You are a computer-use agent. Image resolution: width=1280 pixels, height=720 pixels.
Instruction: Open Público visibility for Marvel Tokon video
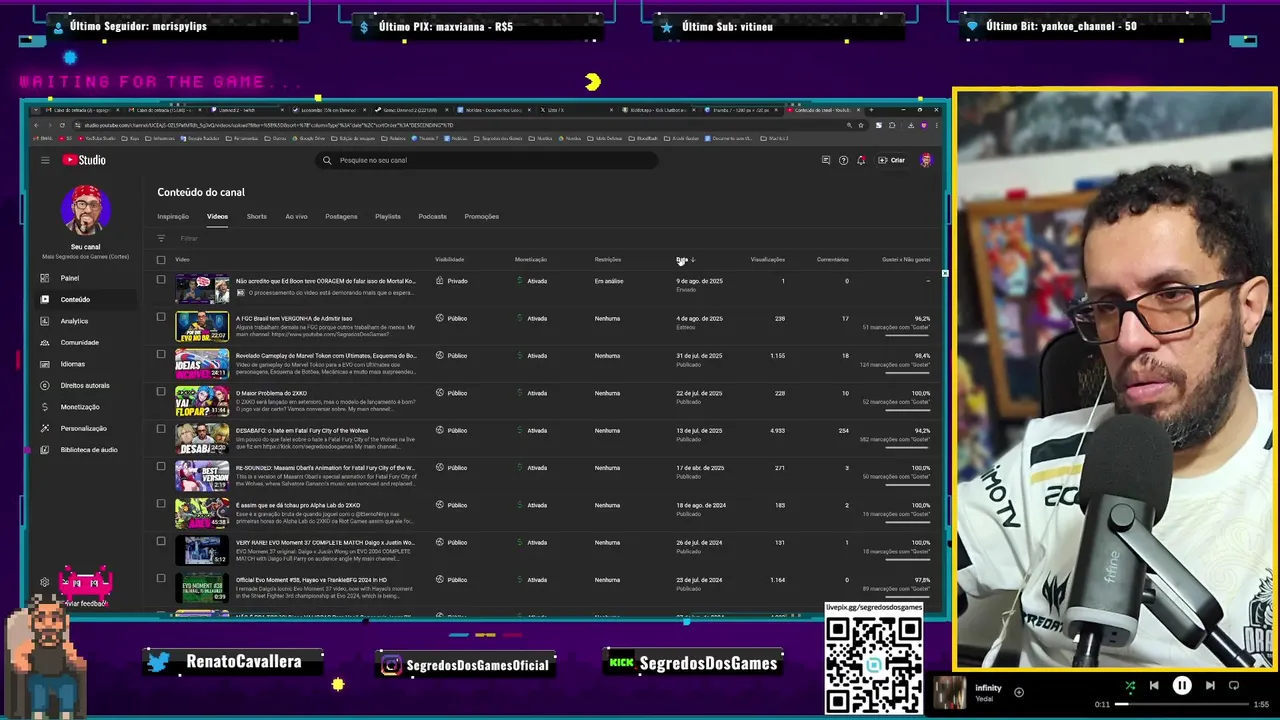coord(453,356)
